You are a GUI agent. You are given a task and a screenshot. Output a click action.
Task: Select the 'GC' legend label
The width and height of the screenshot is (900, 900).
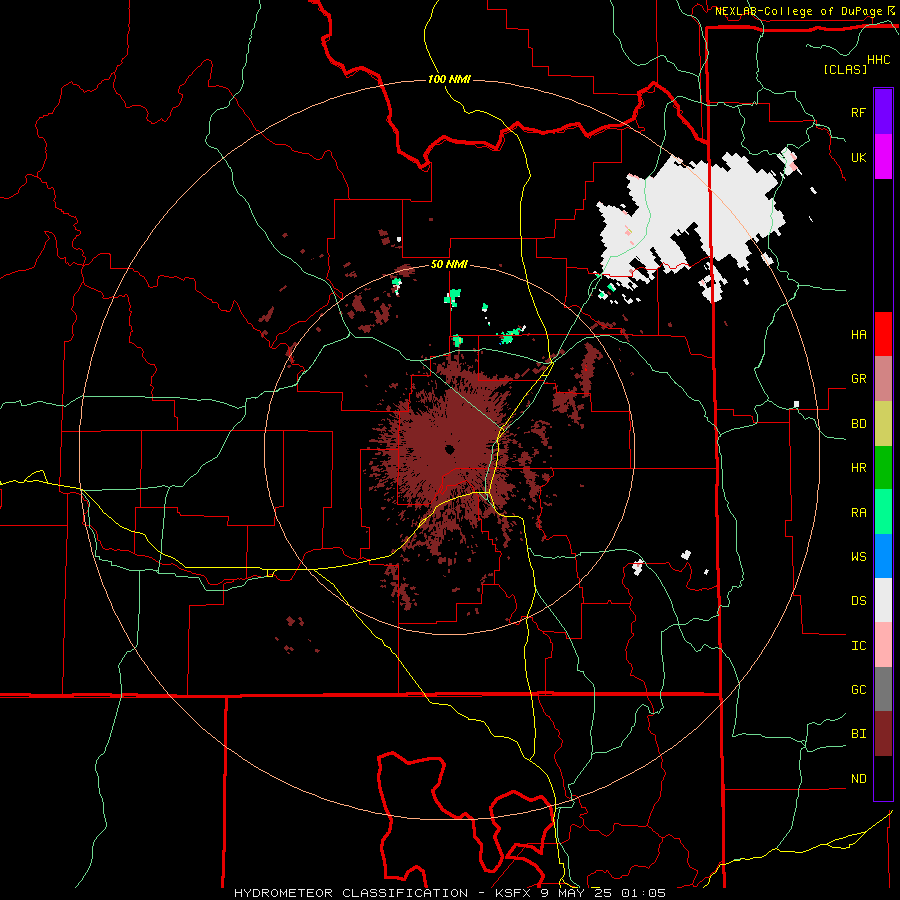point(858,690)
